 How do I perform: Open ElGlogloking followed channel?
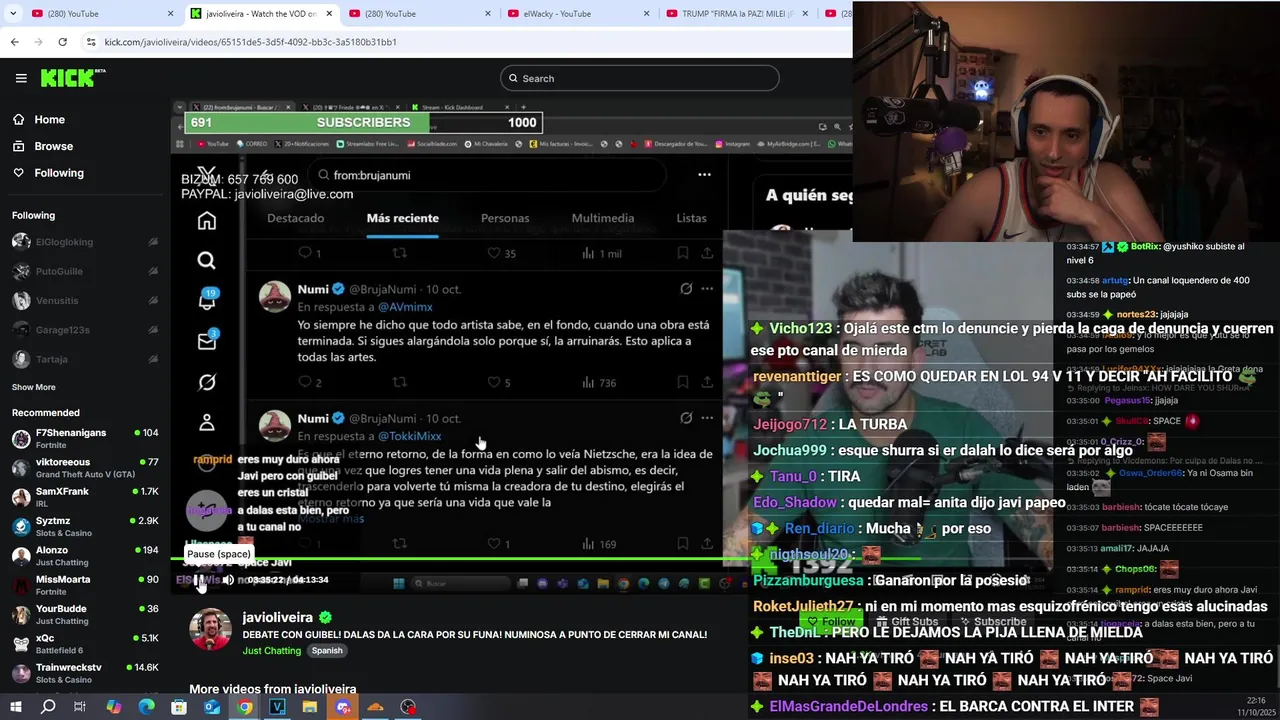[x=85, y=242]
